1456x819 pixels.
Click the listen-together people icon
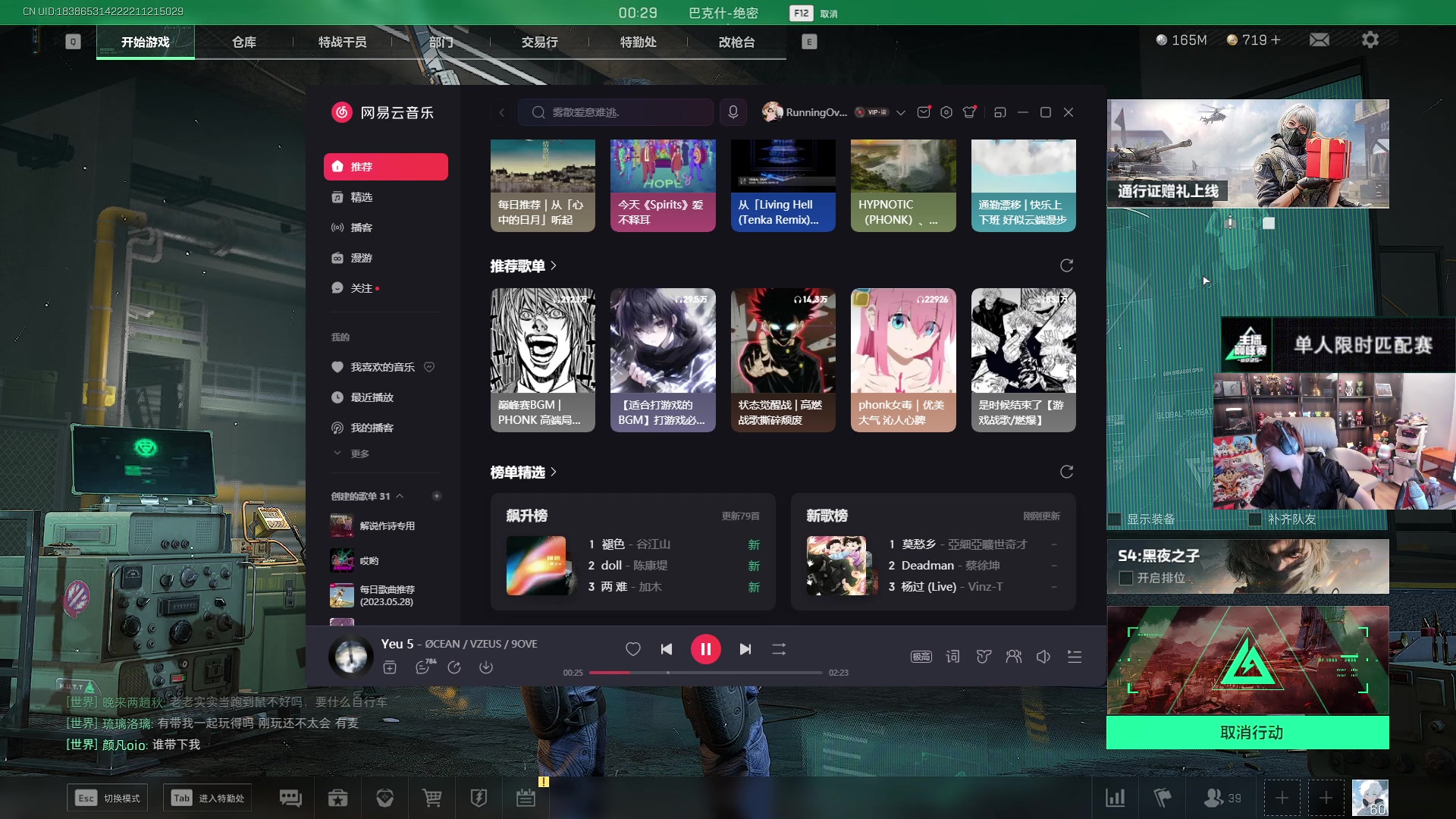click(1014, 657)
